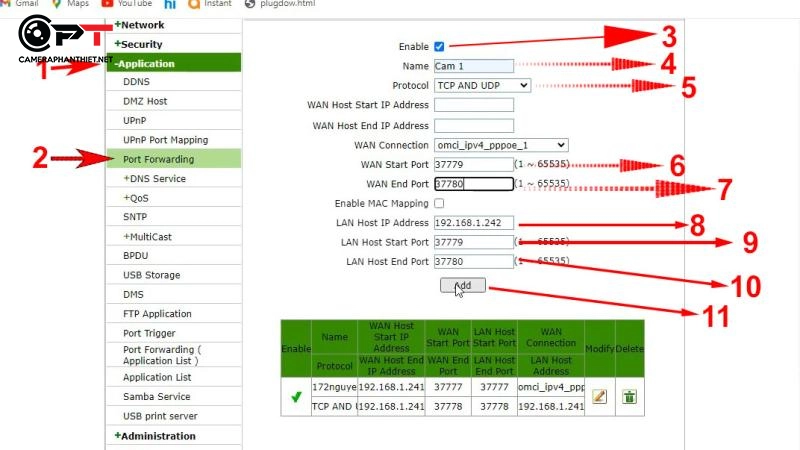800x450 pixels.
Task: Open the Instant bookmark
Action: [216, 3]
